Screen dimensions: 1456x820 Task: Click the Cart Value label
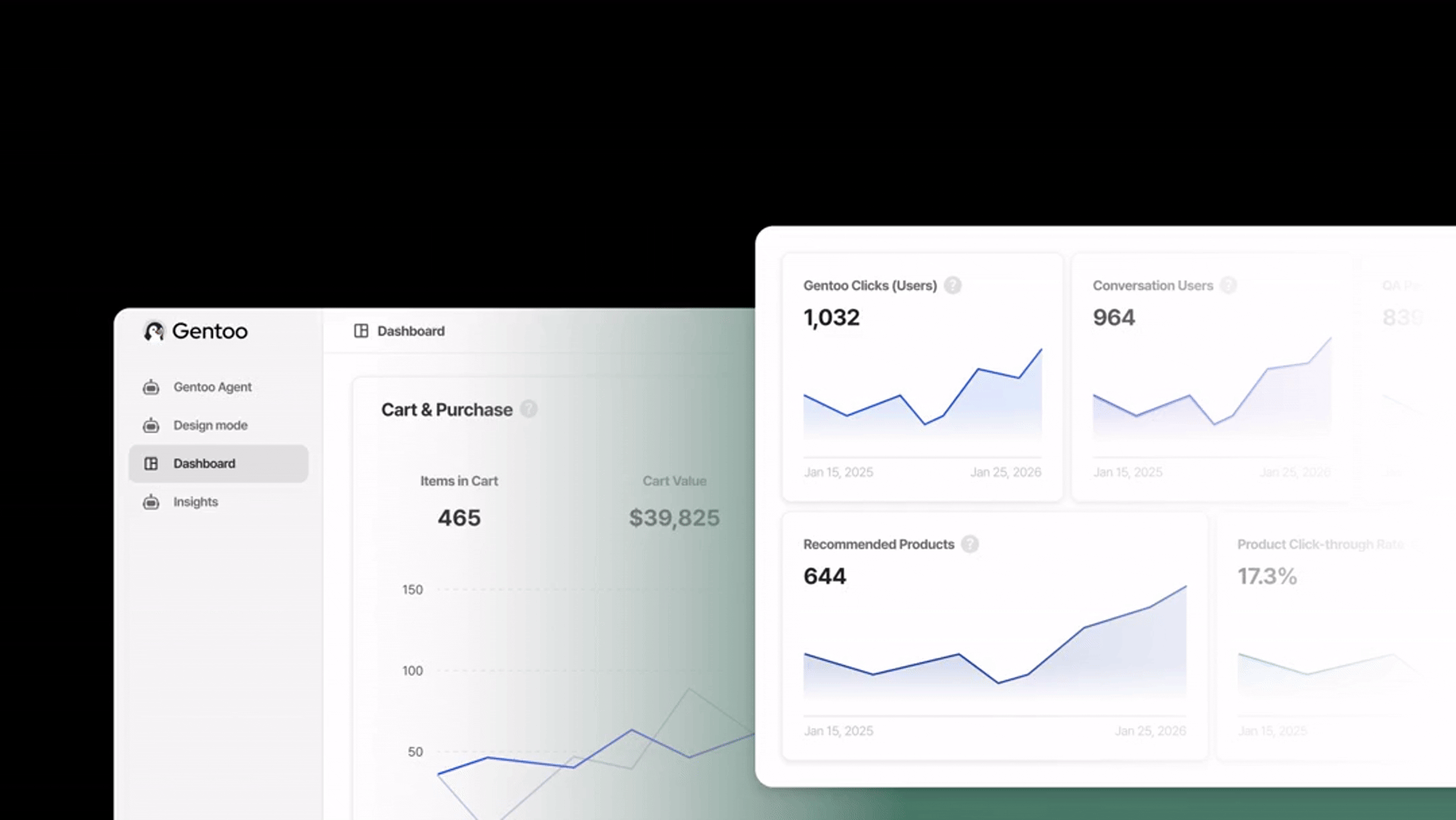click(674, 481)
